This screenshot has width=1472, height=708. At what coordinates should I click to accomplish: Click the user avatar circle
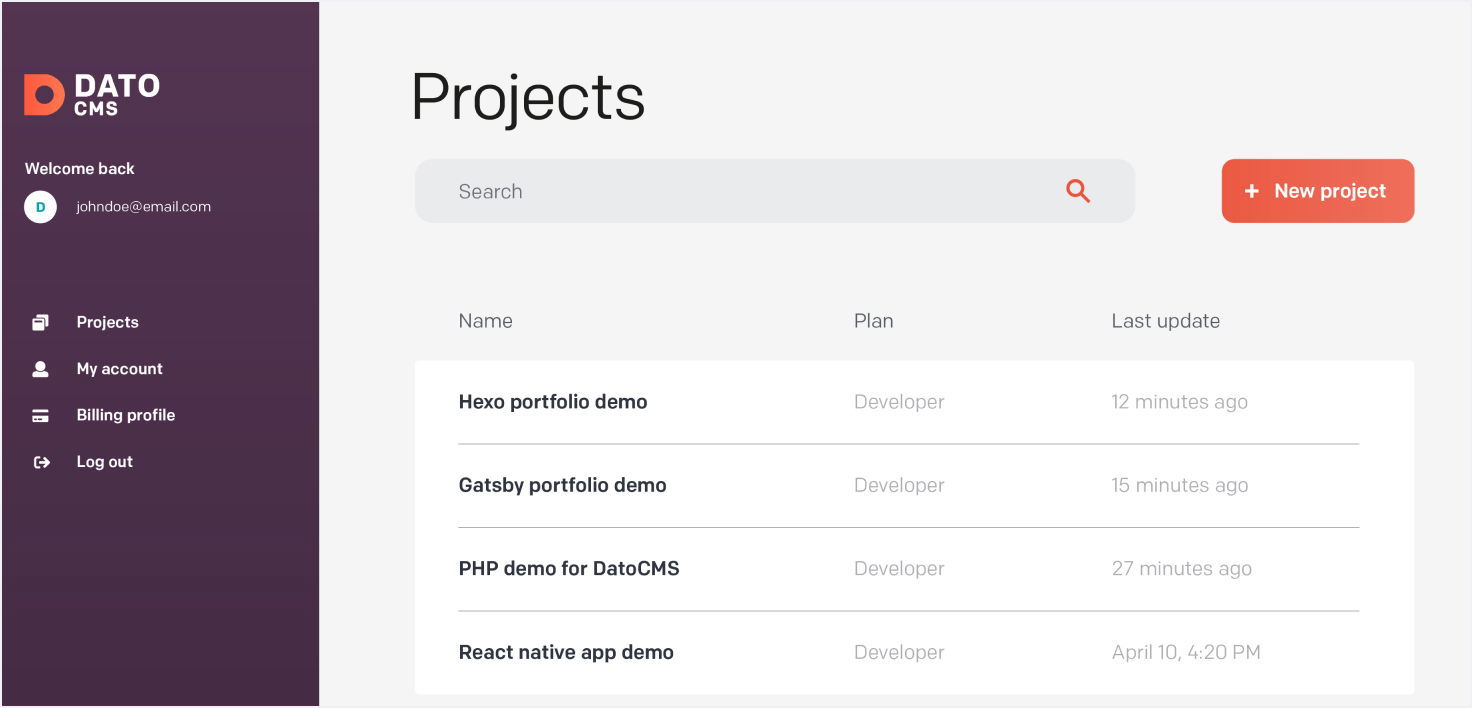(40, 207)
